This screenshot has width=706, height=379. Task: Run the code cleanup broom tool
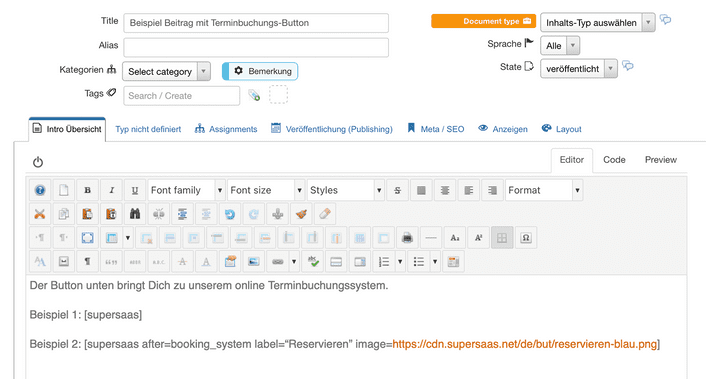point(301,214)
